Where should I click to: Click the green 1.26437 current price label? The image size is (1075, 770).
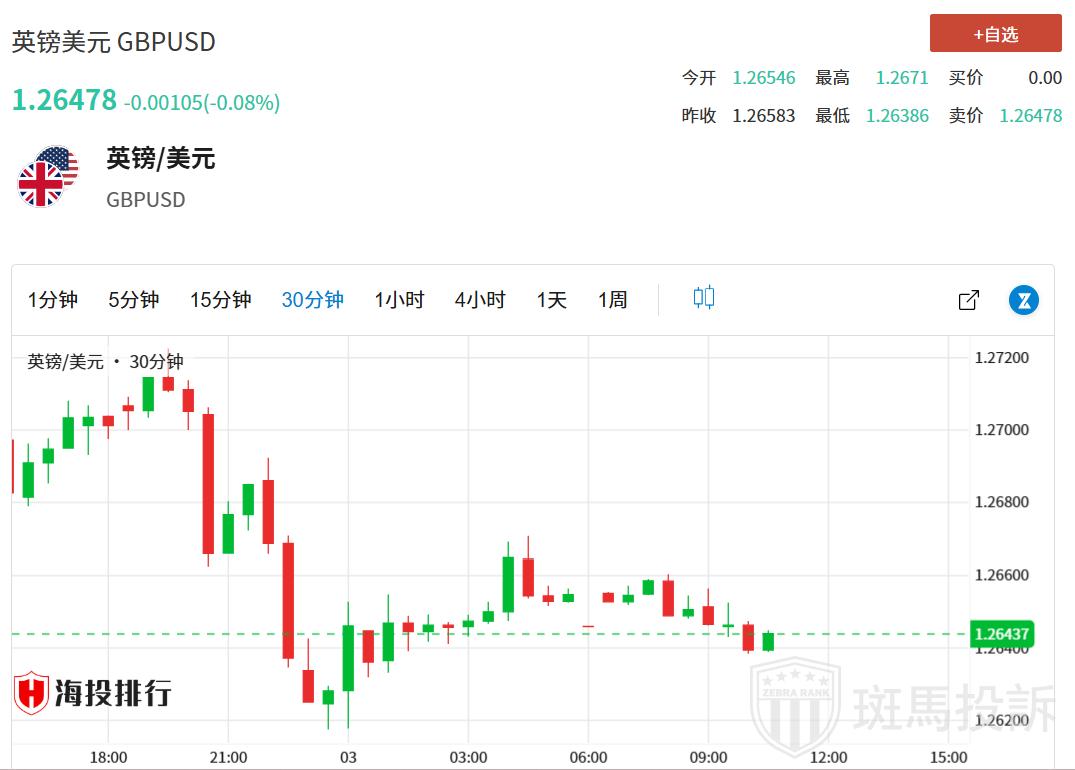tap(1001, 634)
